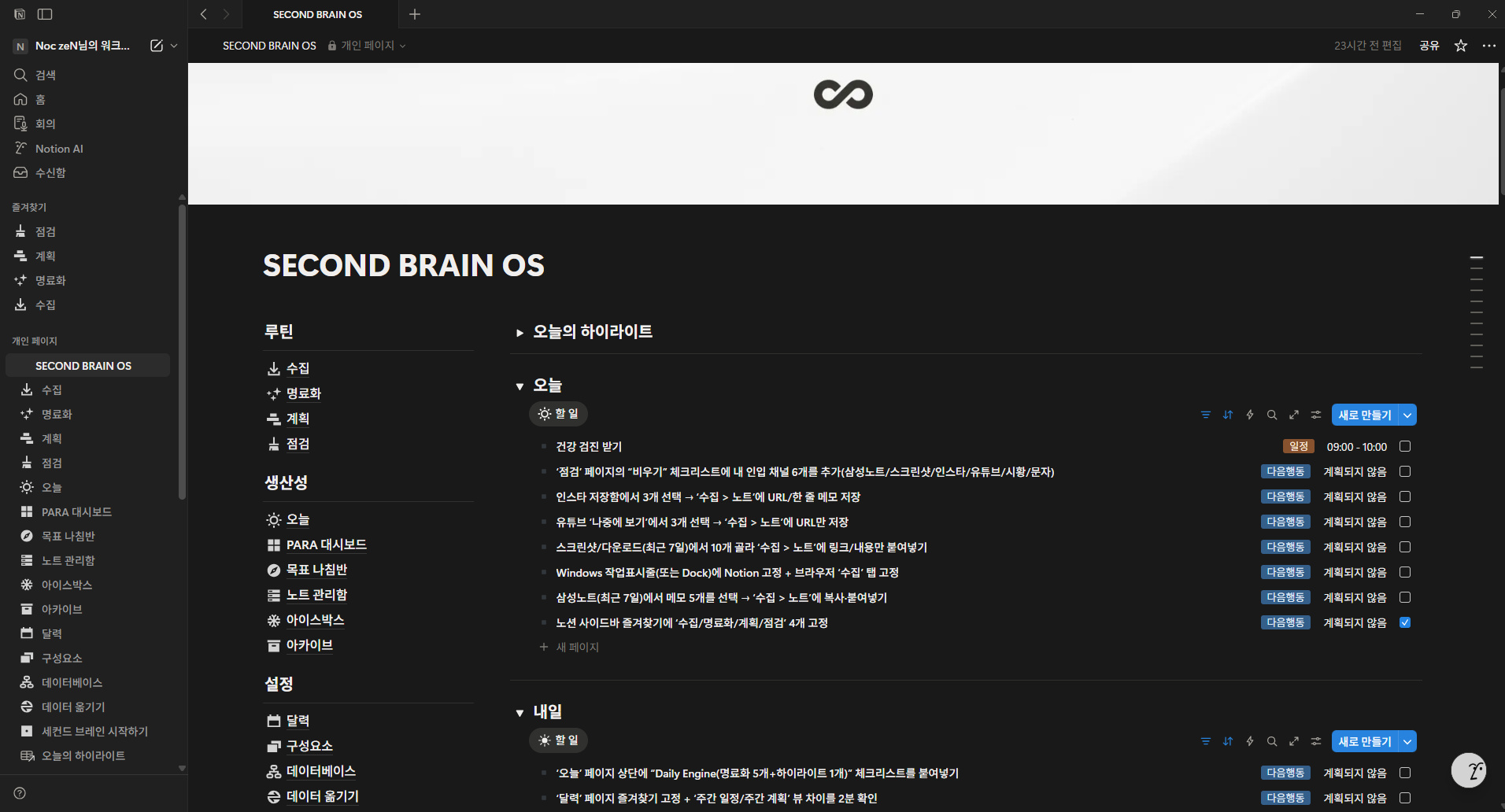Open the three-dot page options menu

[1488, 46]
